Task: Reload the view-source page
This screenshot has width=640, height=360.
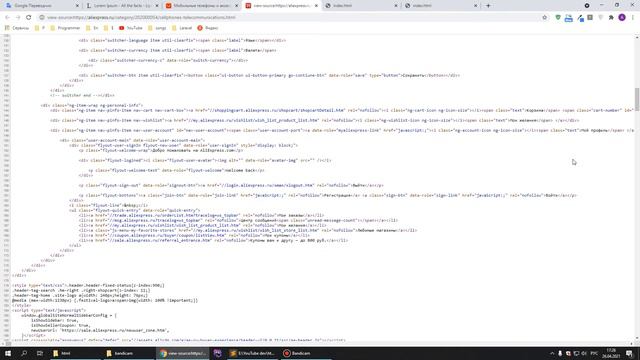Action: coord(29,18)
